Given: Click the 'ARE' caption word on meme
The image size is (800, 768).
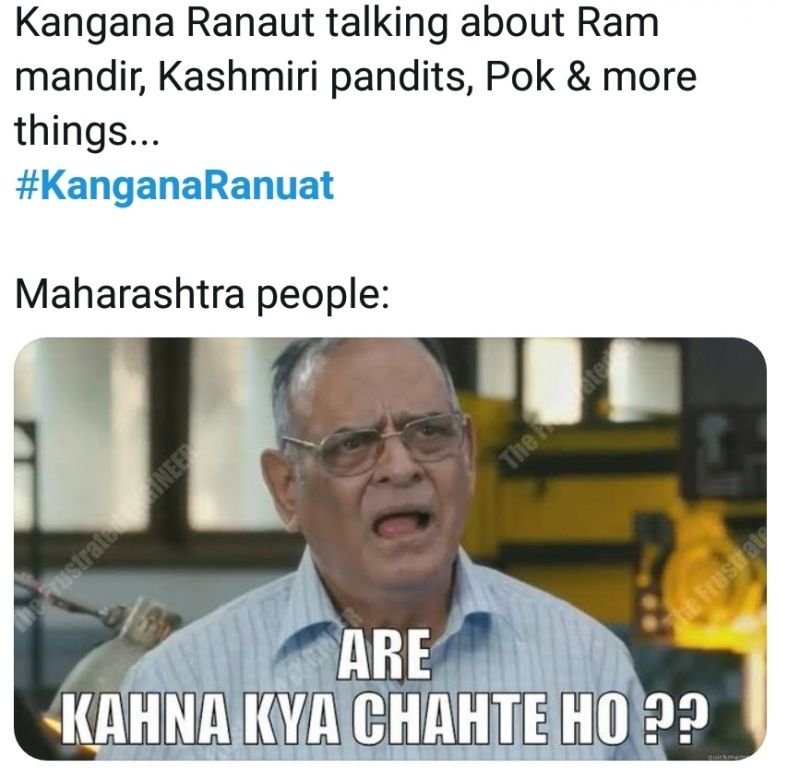Looking at the screenshot, I should point(384,656).
